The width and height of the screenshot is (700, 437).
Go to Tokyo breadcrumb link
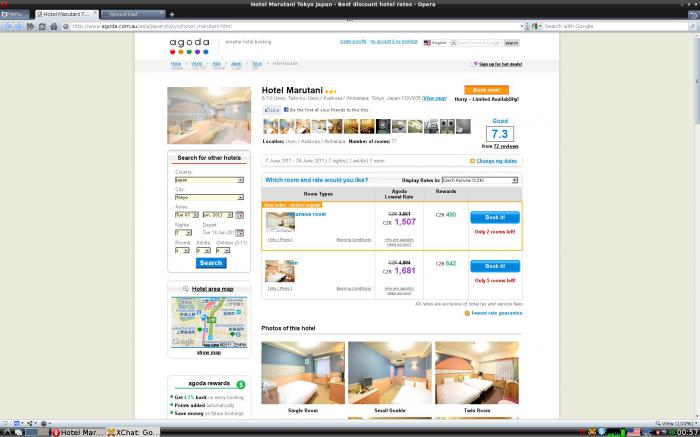(x=257, y=64)
